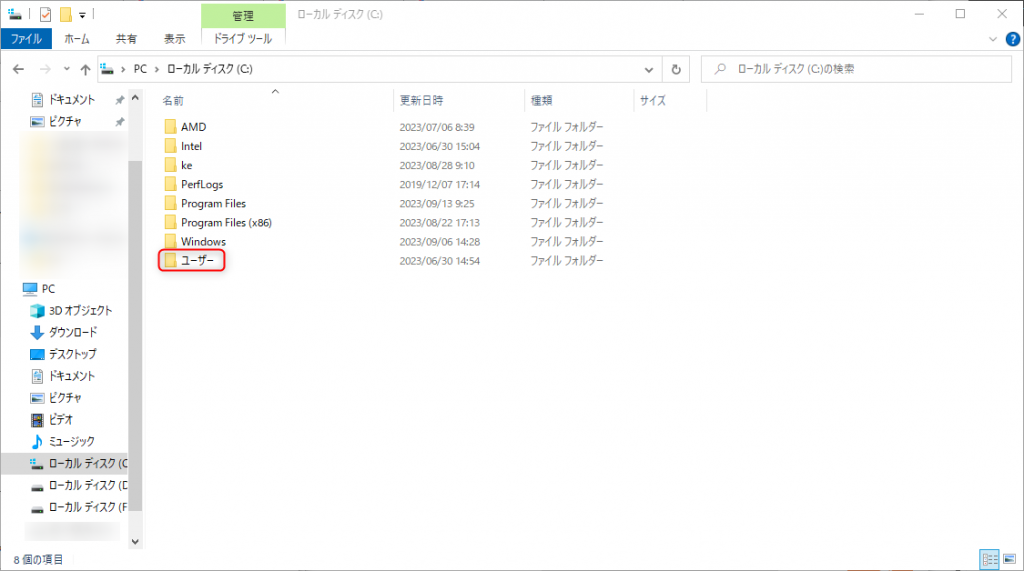This screenshot has height=571, width=1024.
Task: Open the Help question mark icon
Action: (1011, 39)
